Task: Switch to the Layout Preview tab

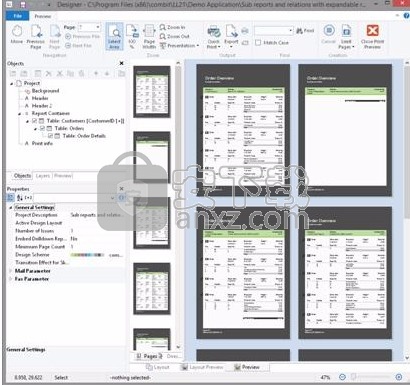Action: pos(203,367)
